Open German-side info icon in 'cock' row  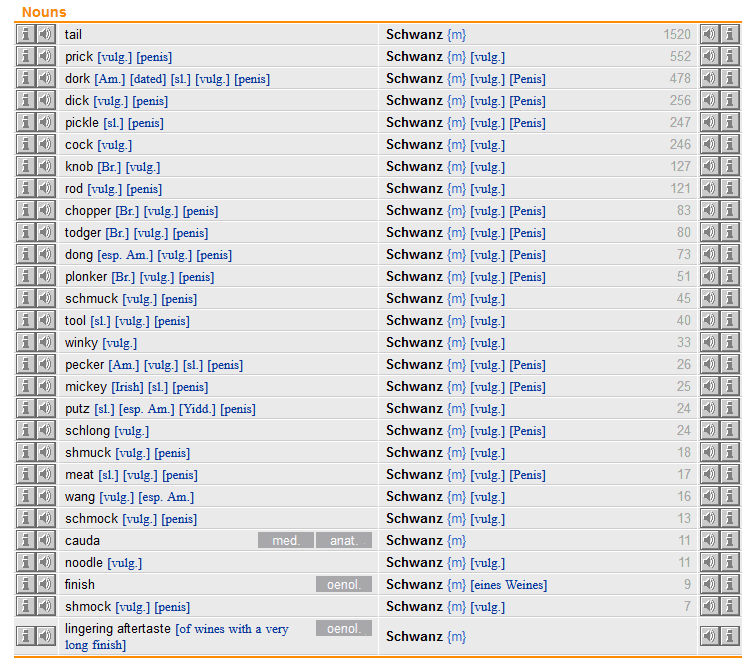[729, 145]
